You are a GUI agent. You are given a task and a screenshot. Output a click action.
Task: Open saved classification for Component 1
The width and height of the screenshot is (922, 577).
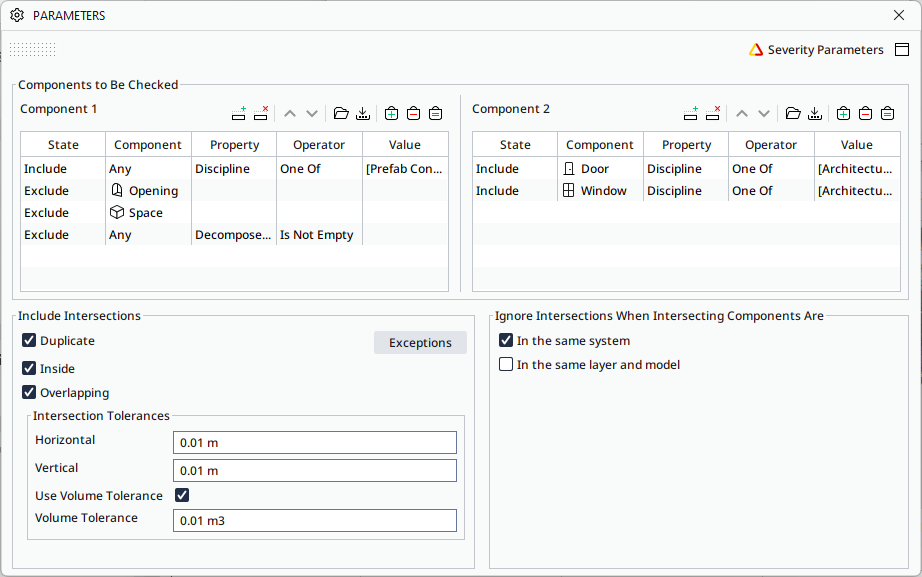(x=340, y=113)
